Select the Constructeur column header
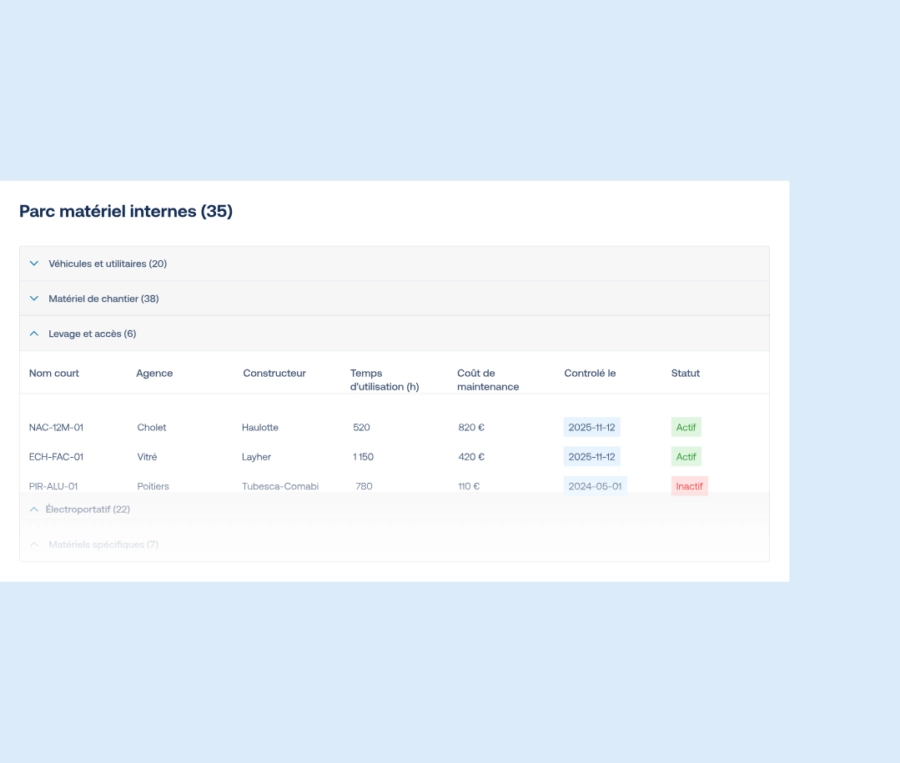Screen dimensions: 900x763 [274, 374]
